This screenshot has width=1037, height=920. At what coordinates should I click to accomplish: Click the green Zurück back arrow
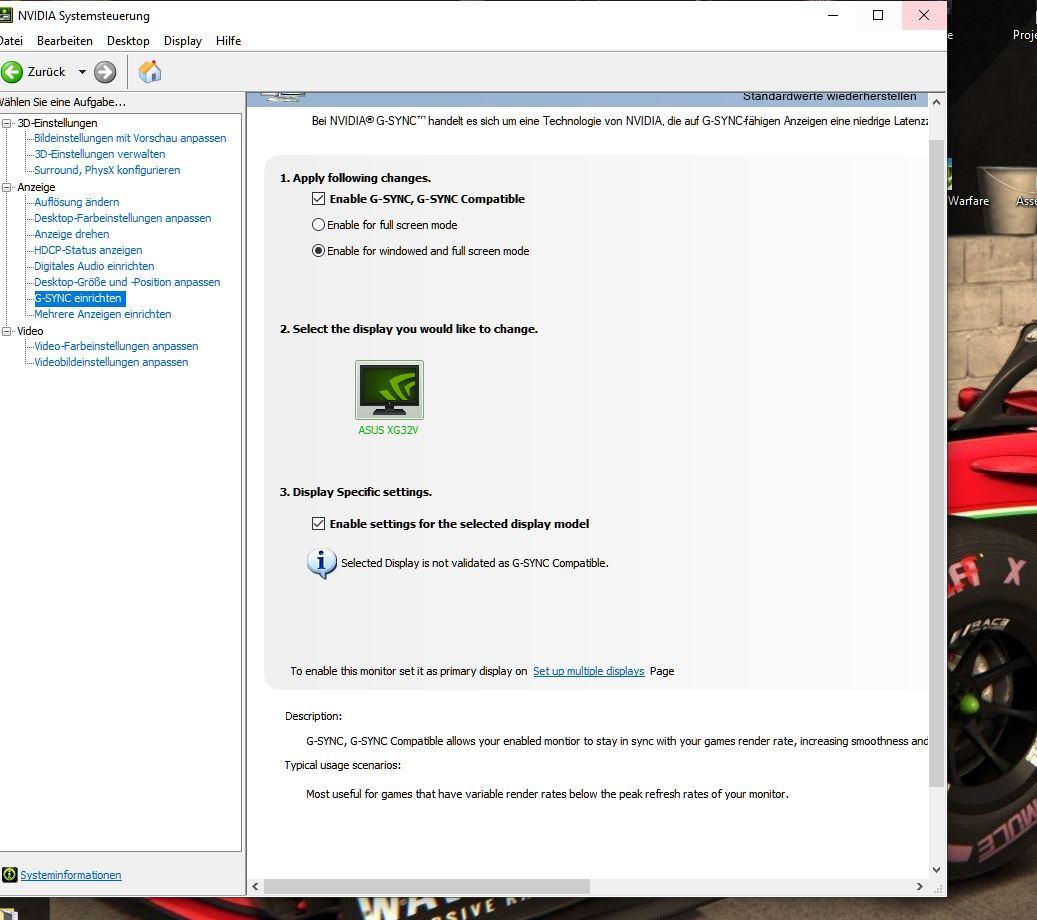tap(12, 72)
